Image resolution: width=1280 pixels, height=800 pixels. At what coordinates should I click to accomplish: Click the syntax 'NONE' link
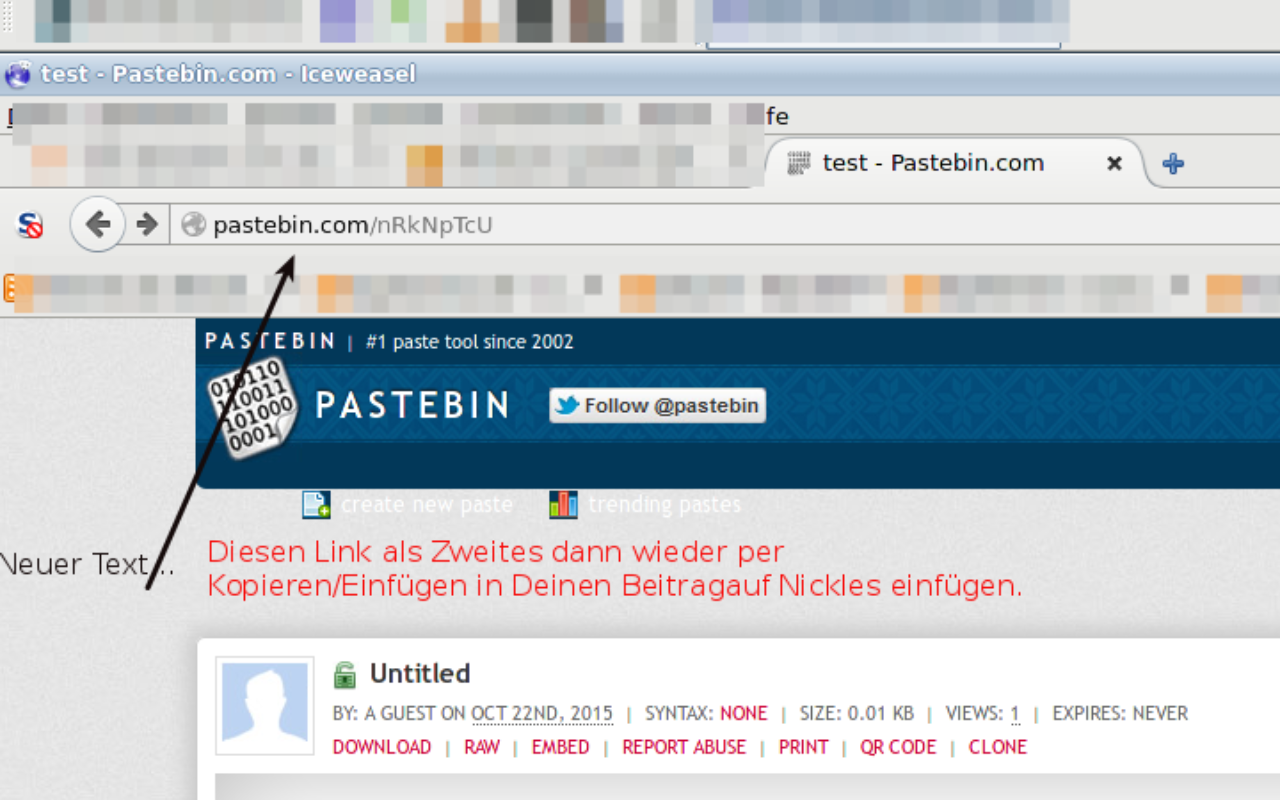point(744,714)
